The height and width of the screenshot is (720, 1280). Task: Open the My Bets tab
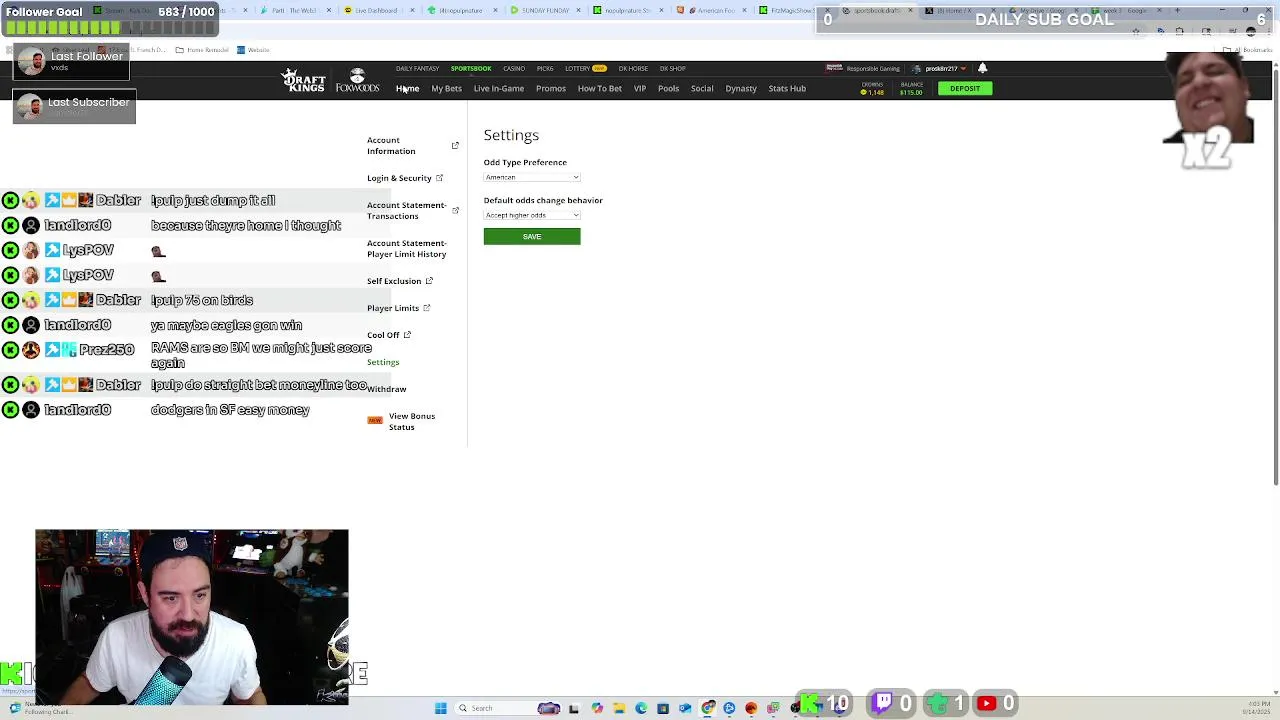coord(446,88)
